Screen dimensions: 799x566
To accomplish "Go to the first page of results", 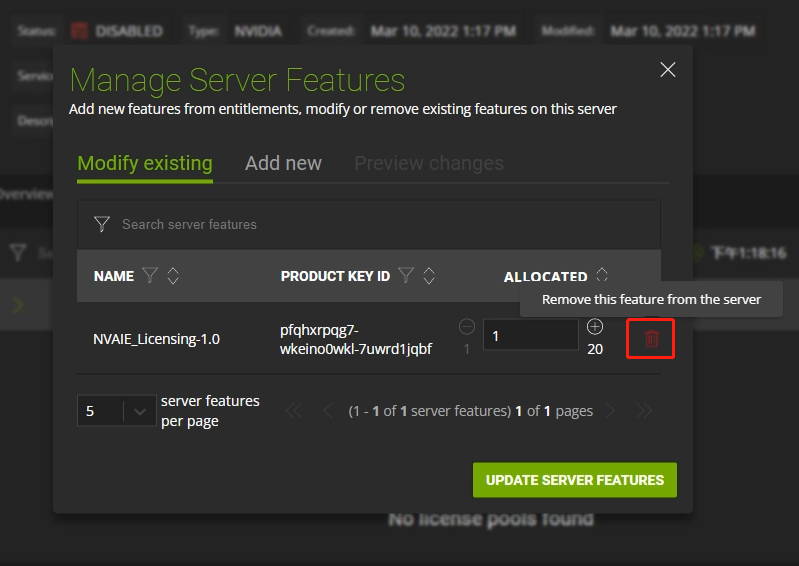I will (293, 411).
